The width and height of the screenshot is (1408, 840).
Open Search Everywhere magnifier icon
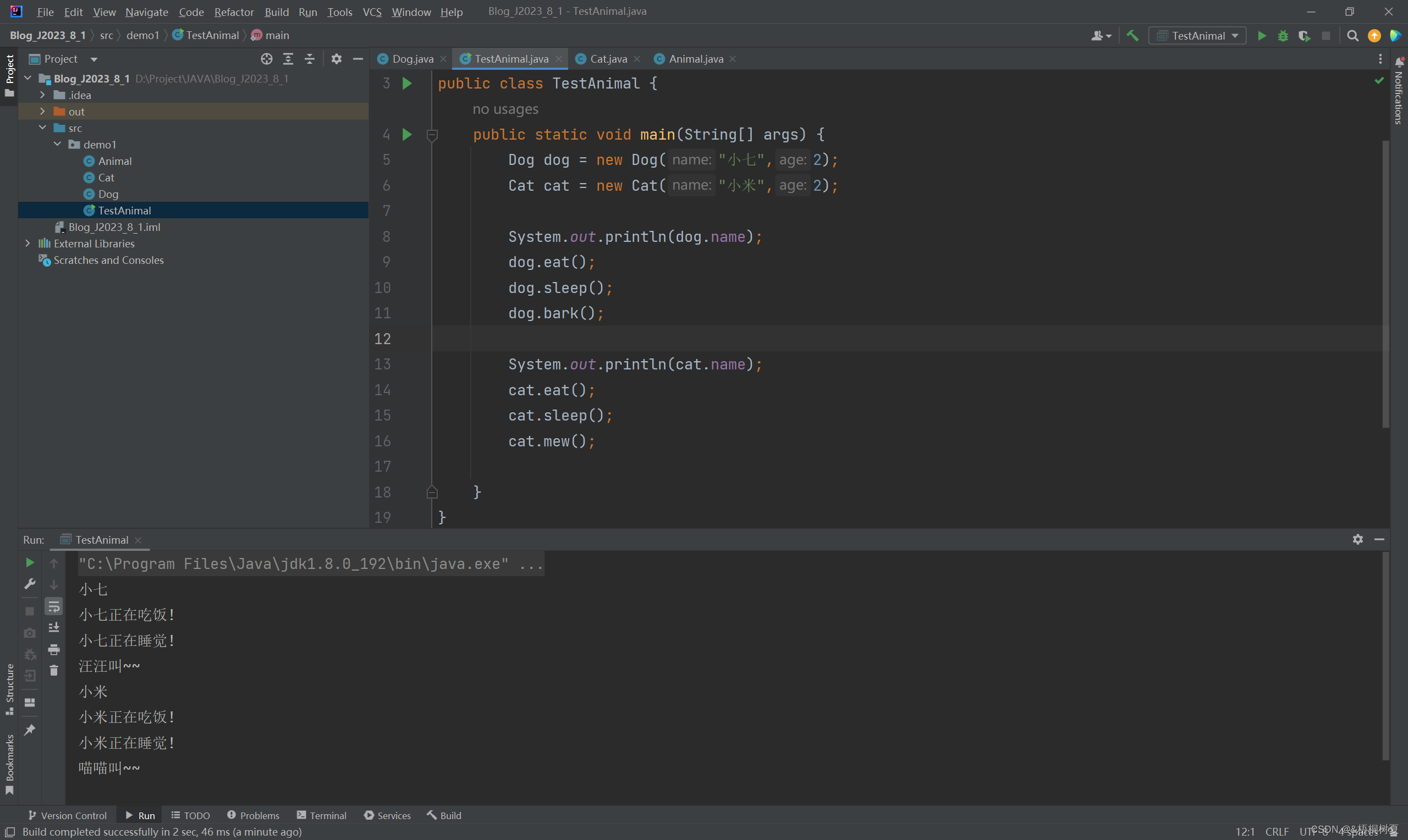pos(1352,36)
